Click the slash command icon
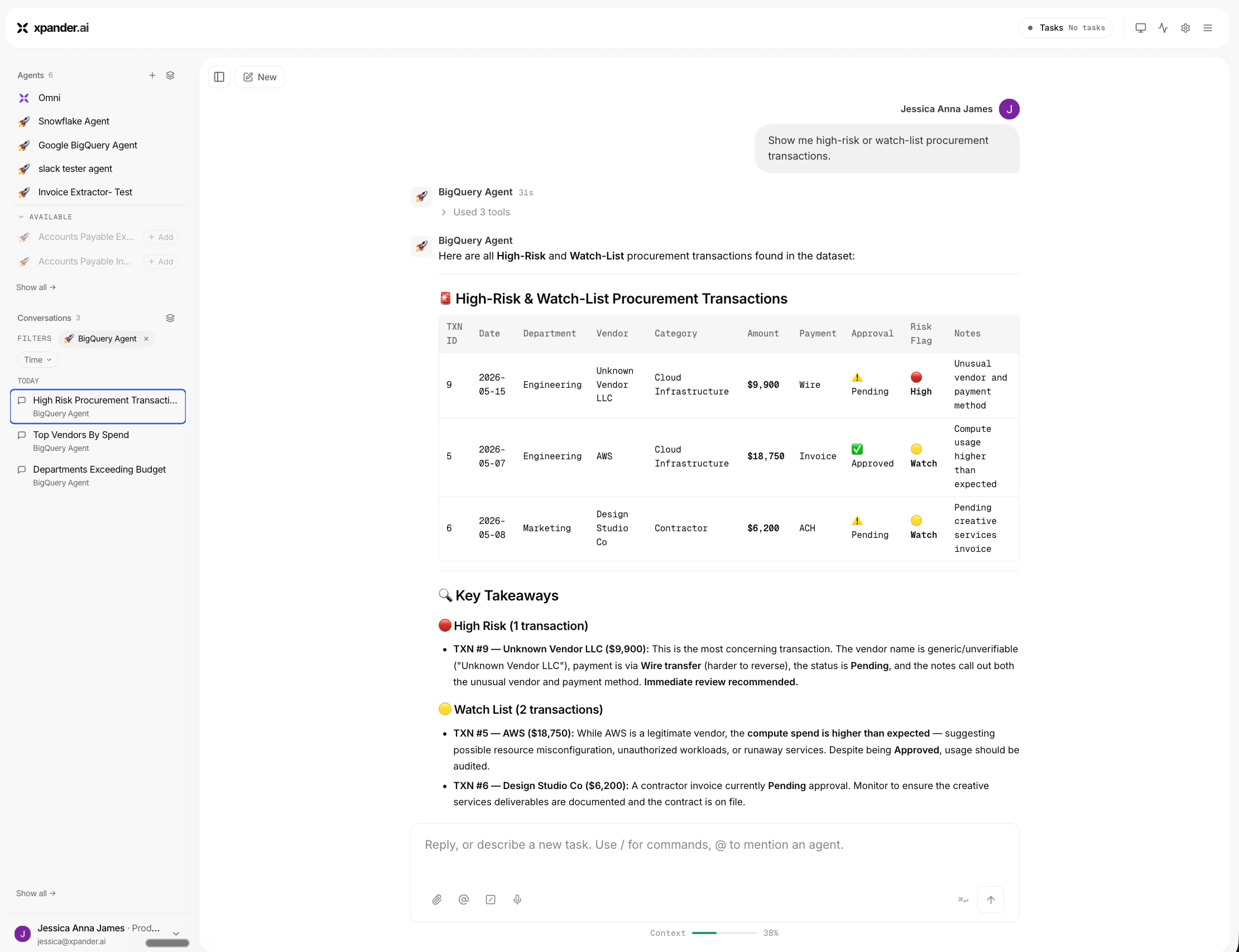The height and width of the screenshot is (952, 1239). point(491,900)
